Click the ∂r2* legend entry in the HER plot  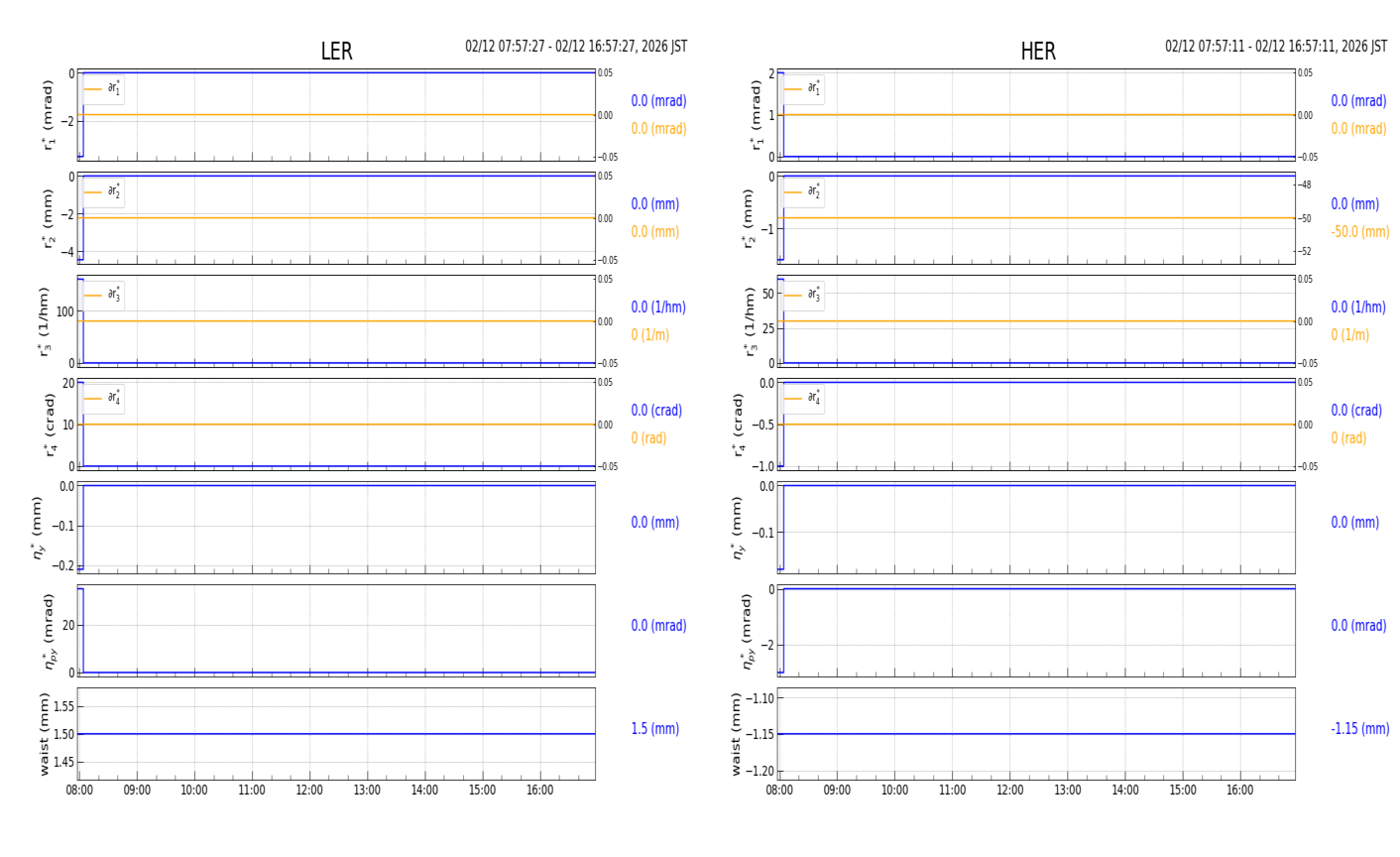[x=803, y=192]
